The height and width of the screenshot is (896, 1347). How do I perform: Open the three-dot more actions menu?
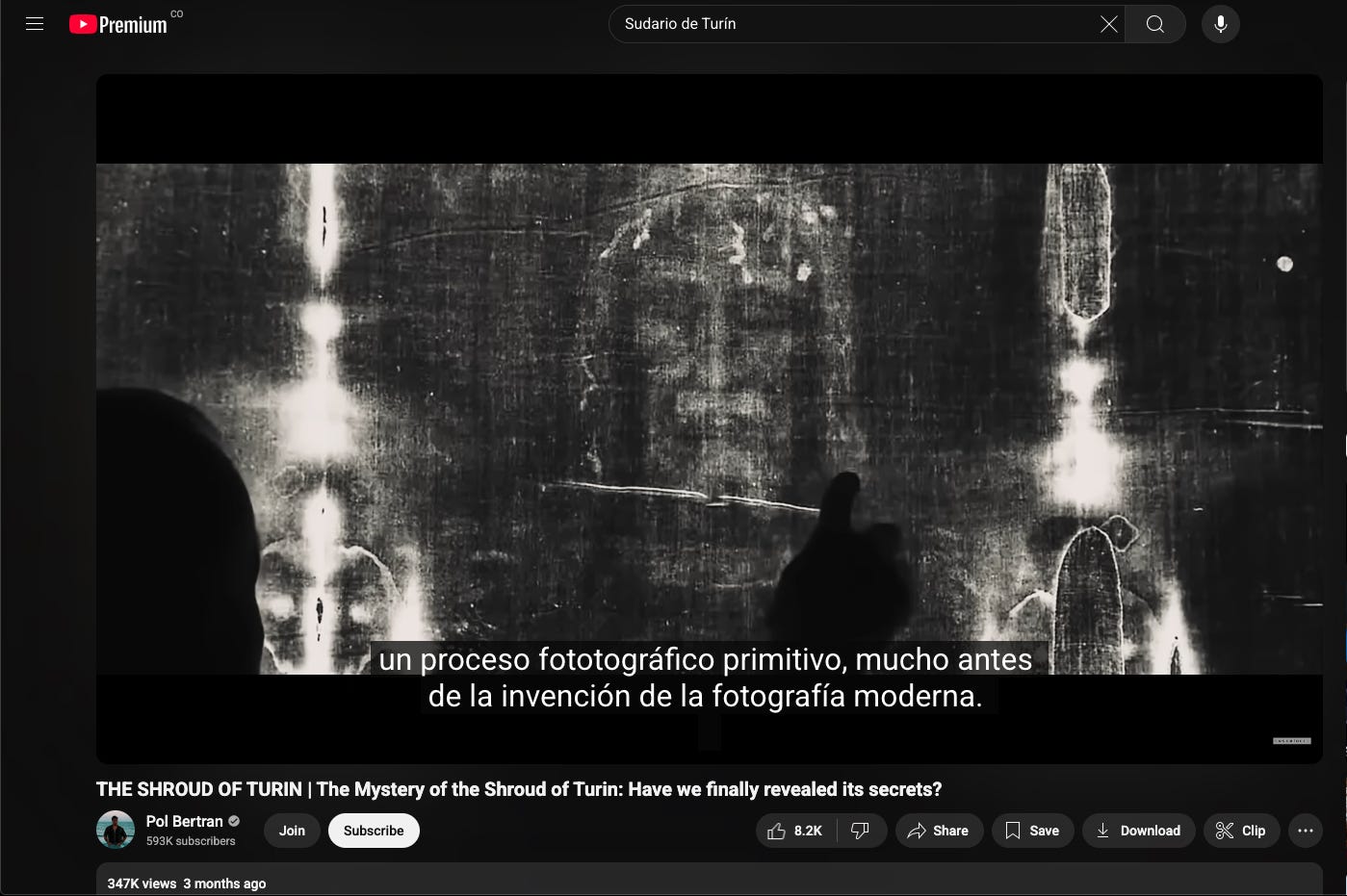[1306, 831]
